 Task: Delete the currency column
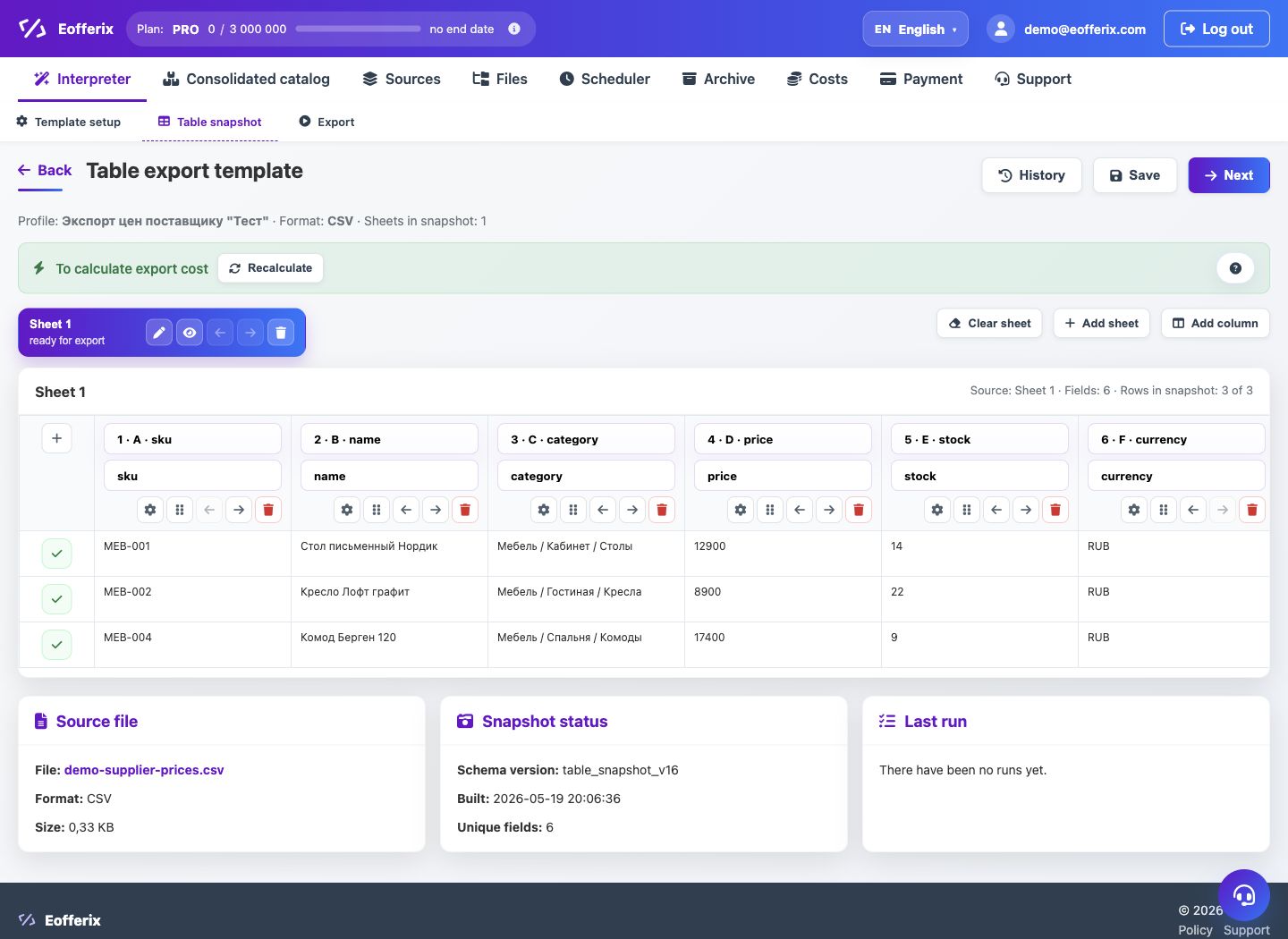click(1252, 510)
